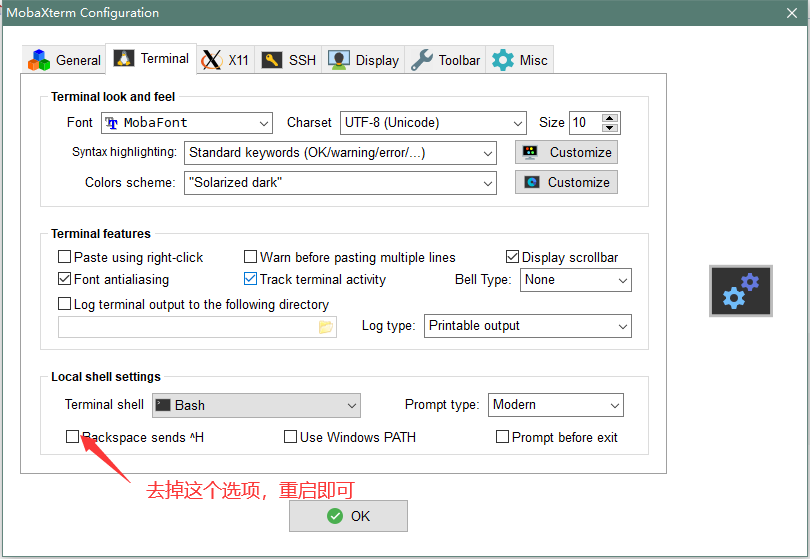Screen dimensions: 810x559
Task: Click the green checkmark on OK
Action: [335, 516]
